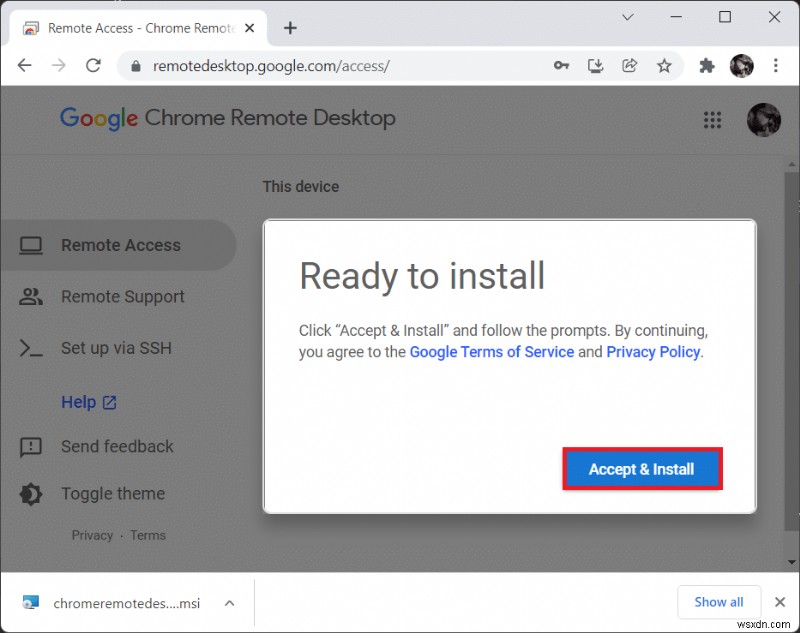Toggle theme from the sidebar
This screenshot has width=800, height=633.
click(x=112, y=493)
